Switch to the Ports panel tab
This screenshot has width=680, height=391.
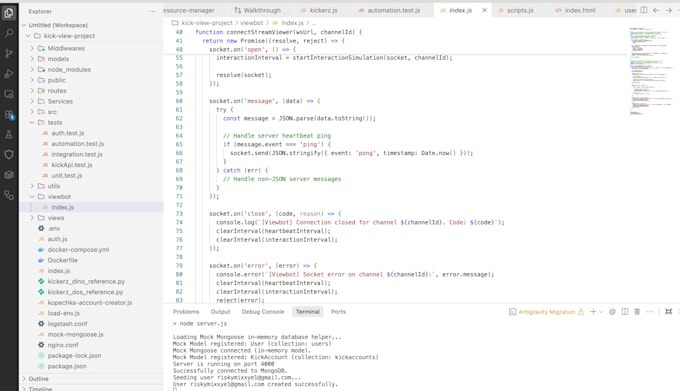pyautogui.click(x=338, y=312)
